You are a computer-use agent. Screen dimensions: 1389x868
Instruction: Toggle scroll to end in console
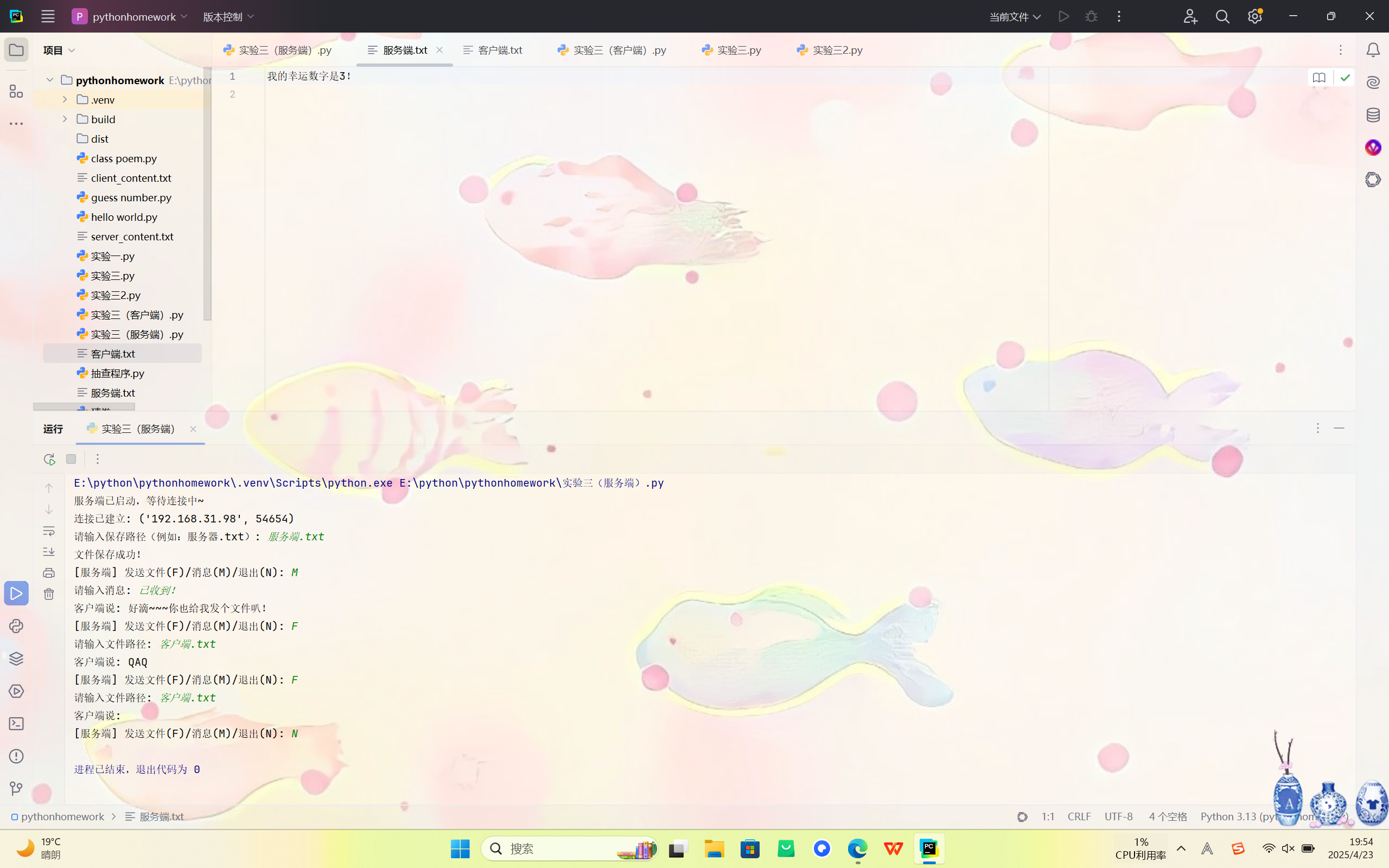[49, 552]
